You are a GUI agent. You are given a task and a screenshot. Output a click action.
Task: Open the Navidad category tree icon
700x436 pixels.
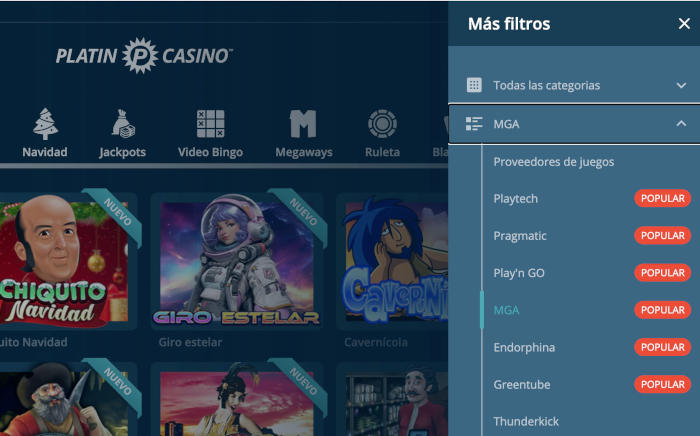tap(45, 124)
